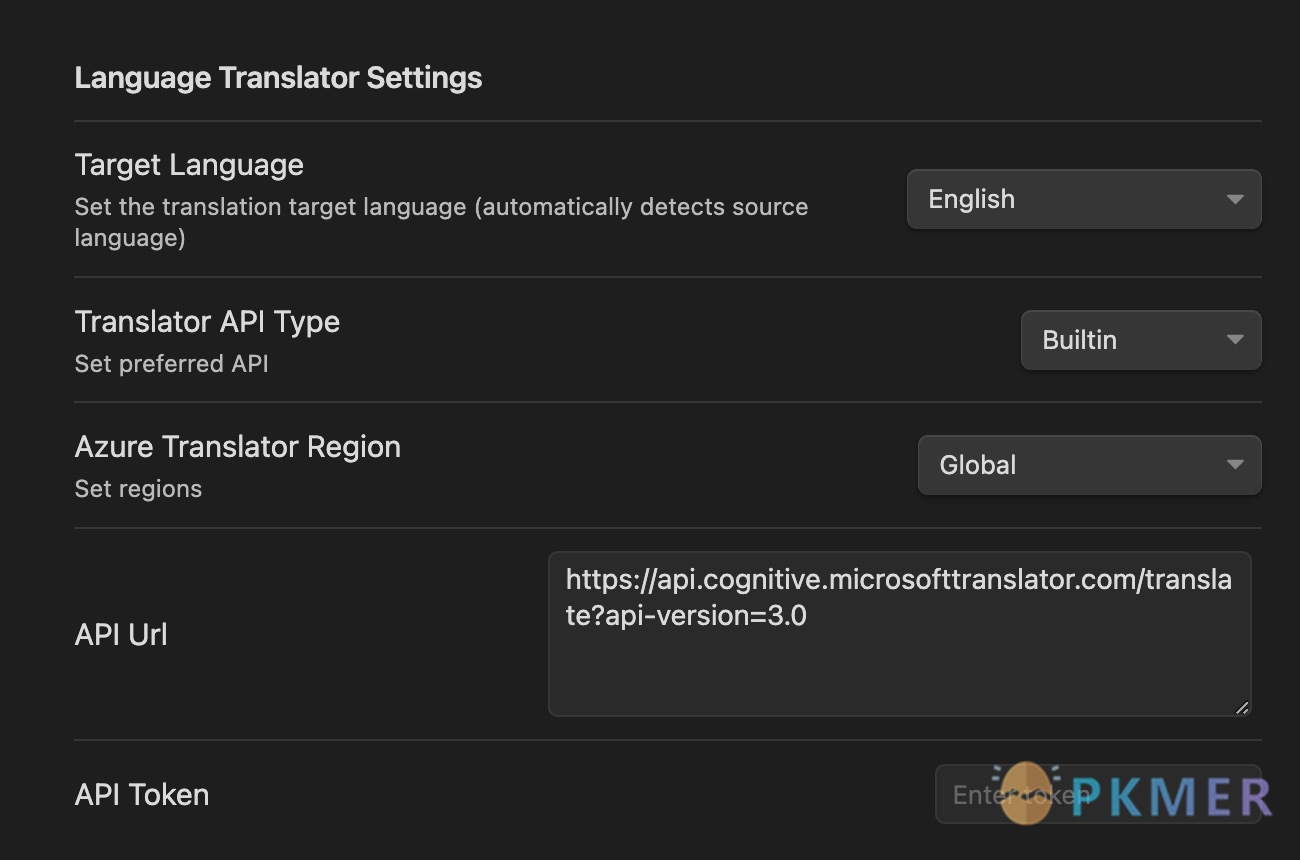The image size is (1300, 860).
Task: Click the chevron on the Global dropdown
Action: point(1237,465)
